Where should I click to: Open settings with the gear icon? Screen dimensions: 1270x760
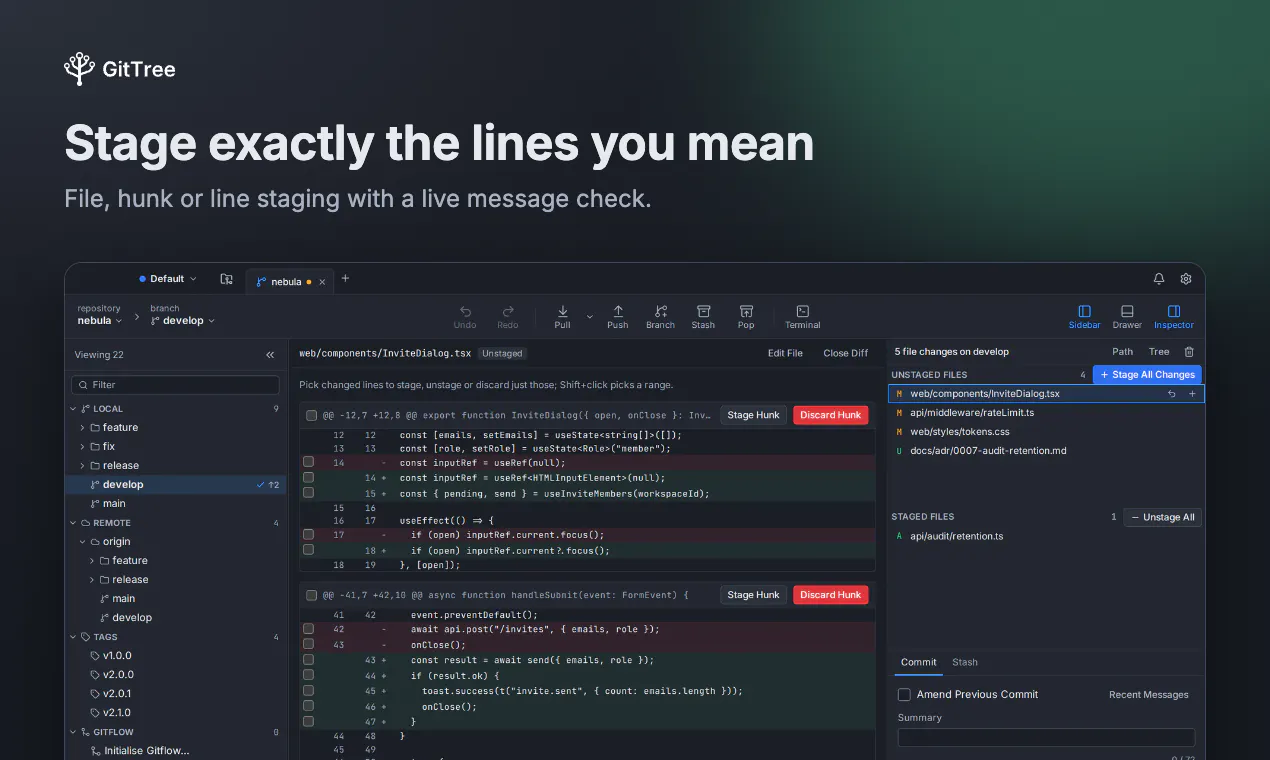(1186, 279)
